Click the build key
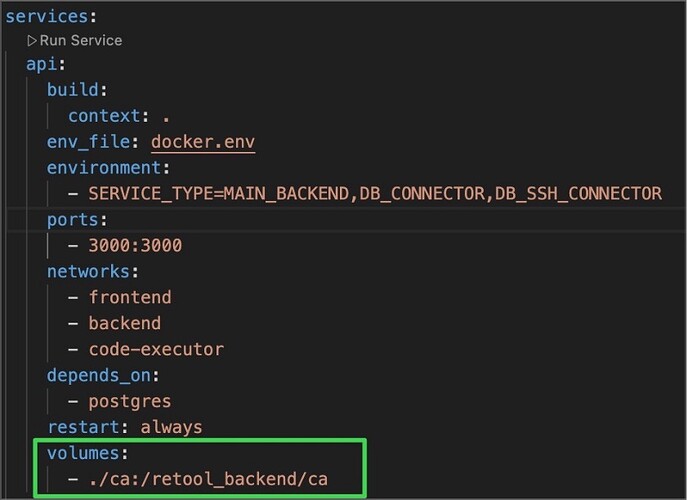Image resolution: width=687 pixels, height=500 pixels. (x=72, y=90)
